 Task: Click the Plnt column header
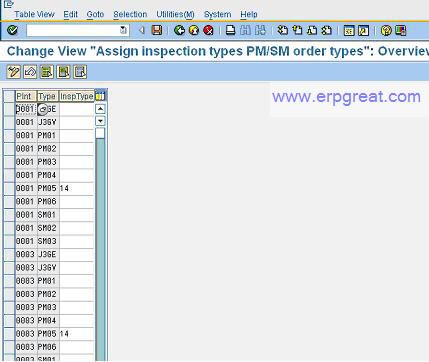click(x=26, y=96)
